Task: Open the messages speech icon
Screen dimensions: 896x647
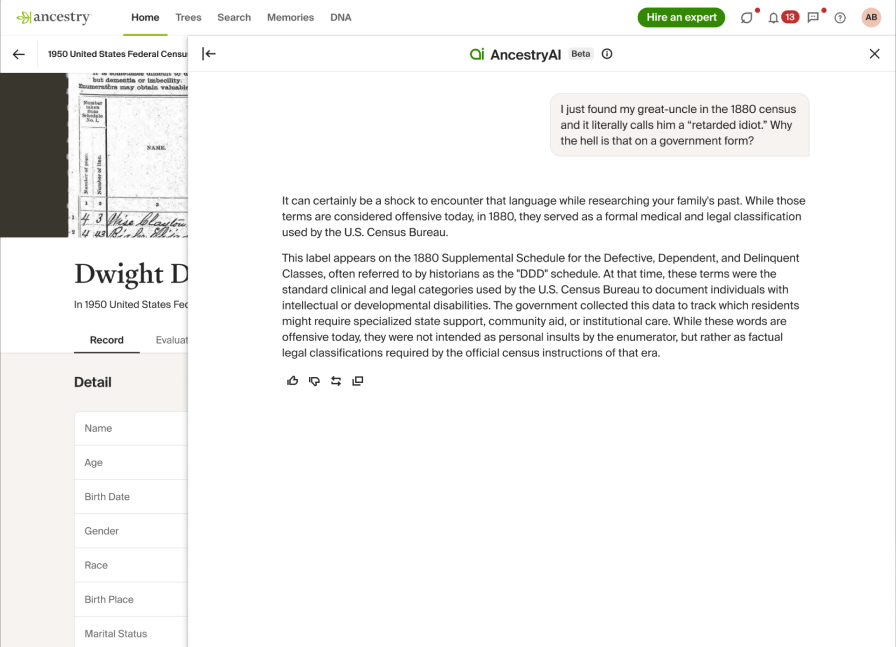Action: click(813, 18)
